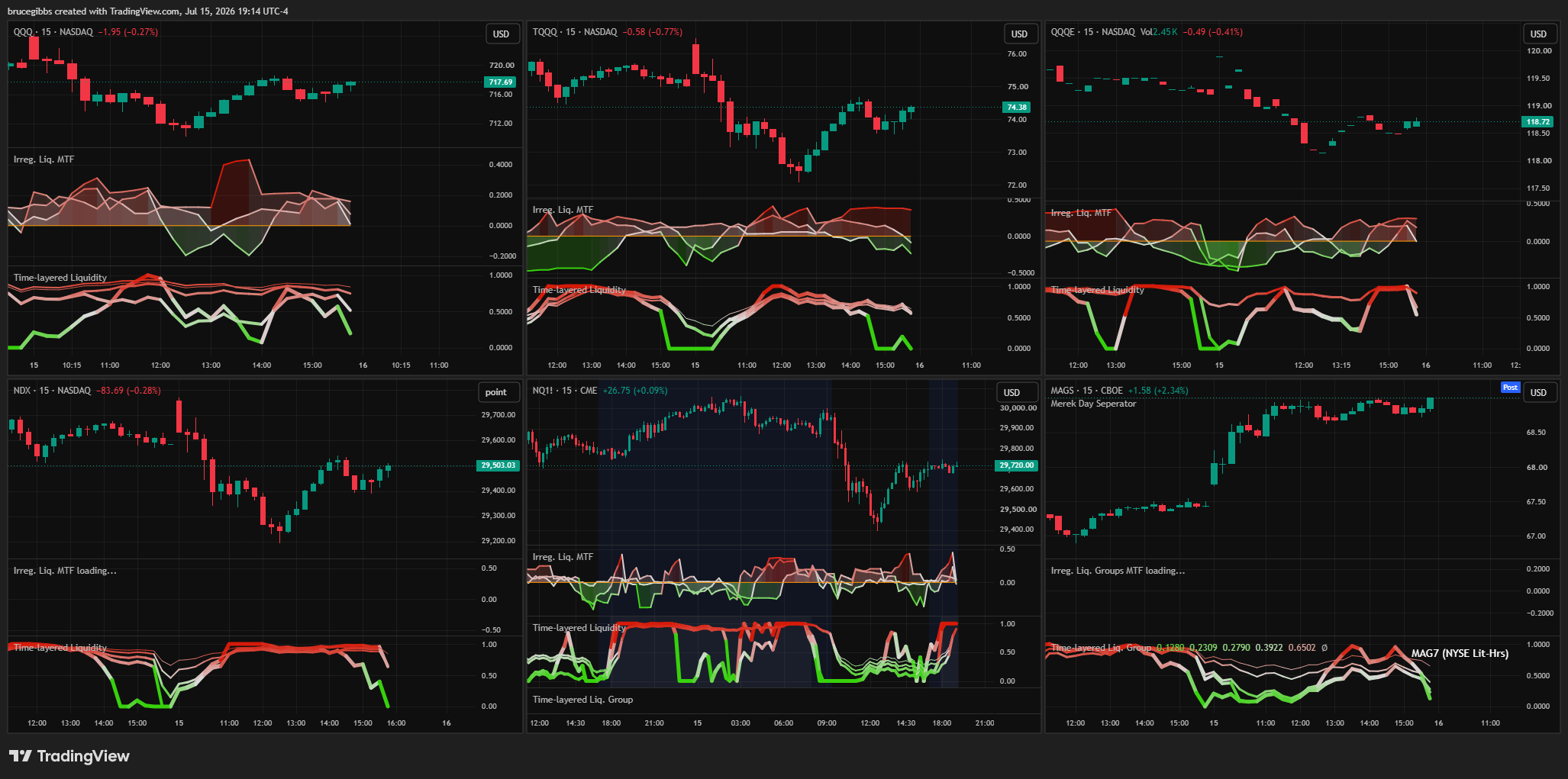The image size is (1568, 779).
Task: Select the TQQQ · 15 · NASDAQ symbol title
Action: tap(575, 32)
